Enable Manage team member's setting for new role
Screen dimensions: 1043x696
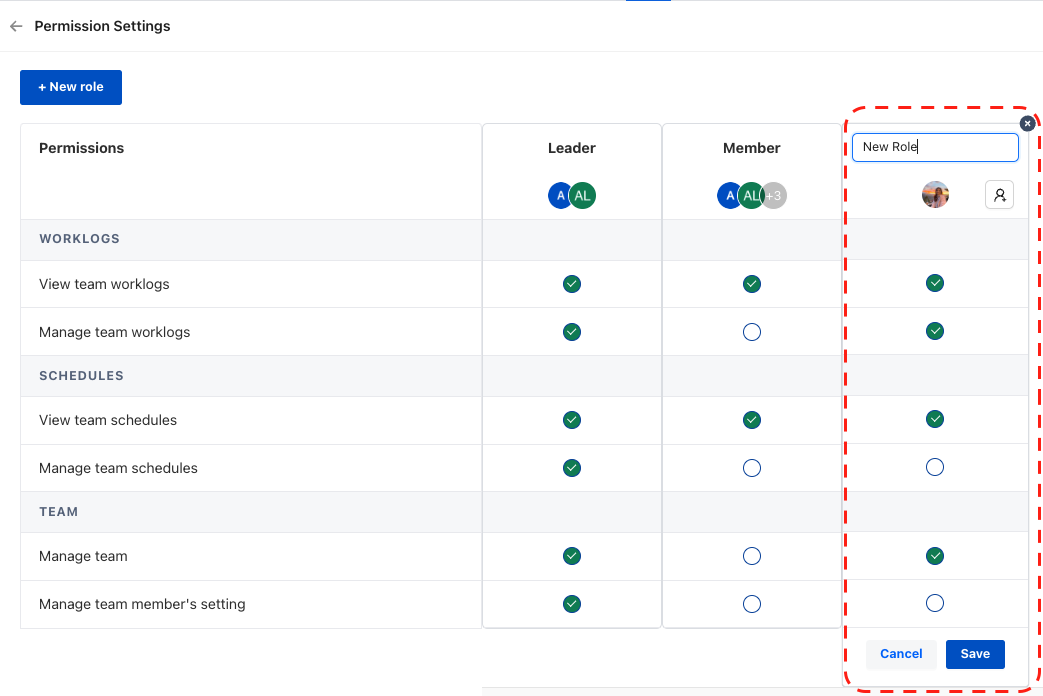(935, 603)
